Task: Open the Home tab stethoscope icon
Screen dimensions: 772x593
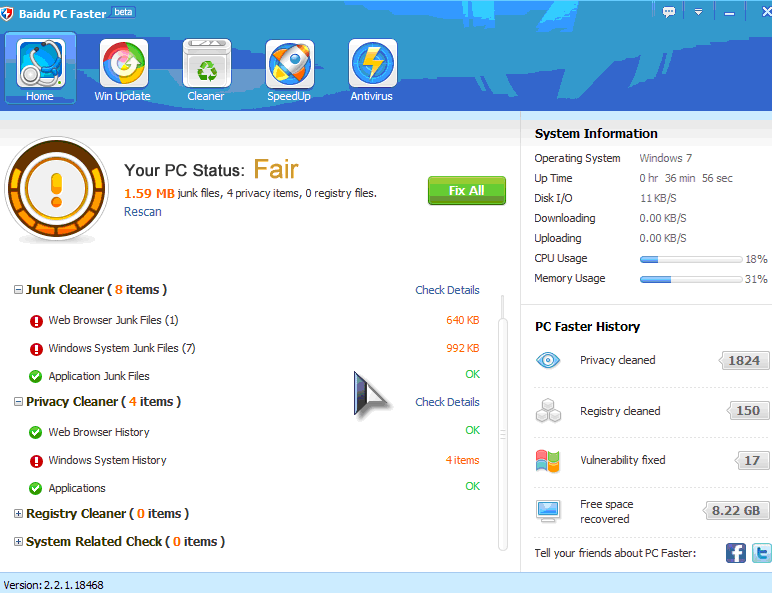Action: coord(40,64)
